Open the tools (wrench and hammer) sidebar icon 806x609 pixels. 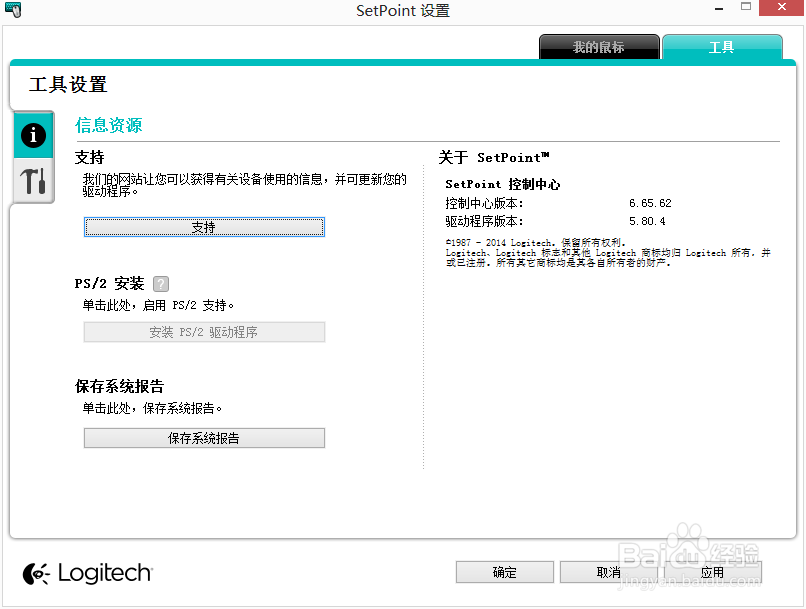33,181
